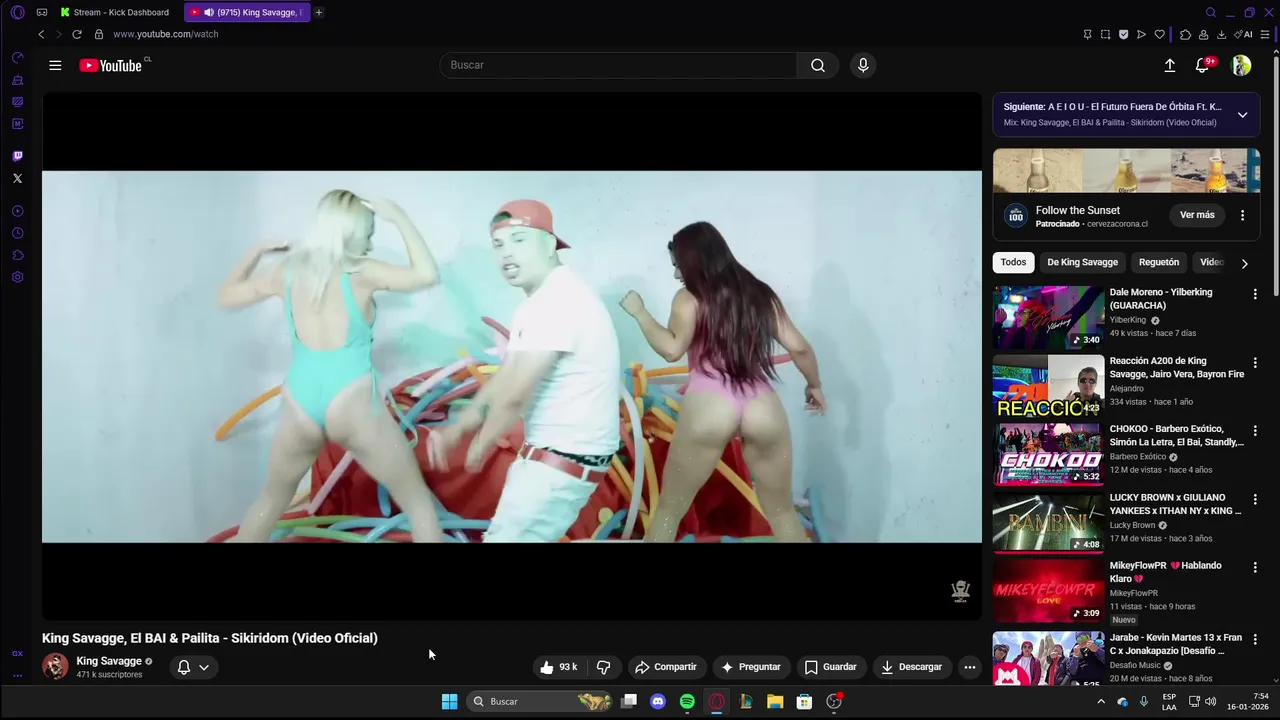
Task: Toggle notification bell for King Savagge
Action: click(183, 667)
